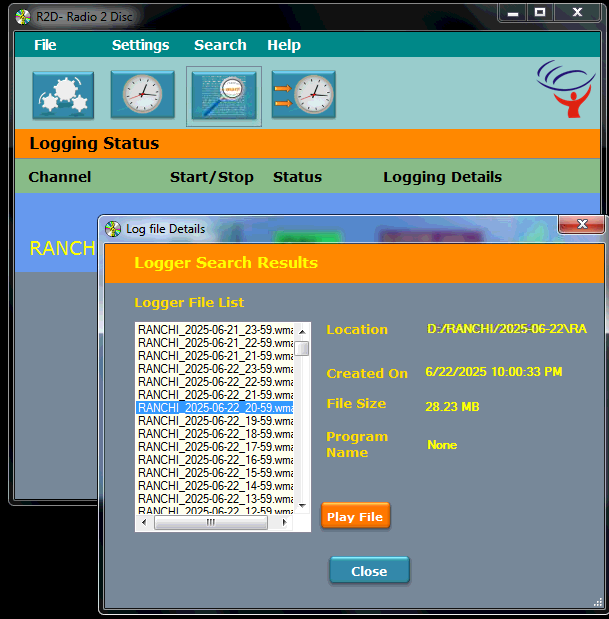
Task: Select RANCHI_2025-06-22_15-59.wma
Action: tap(215, 473)
